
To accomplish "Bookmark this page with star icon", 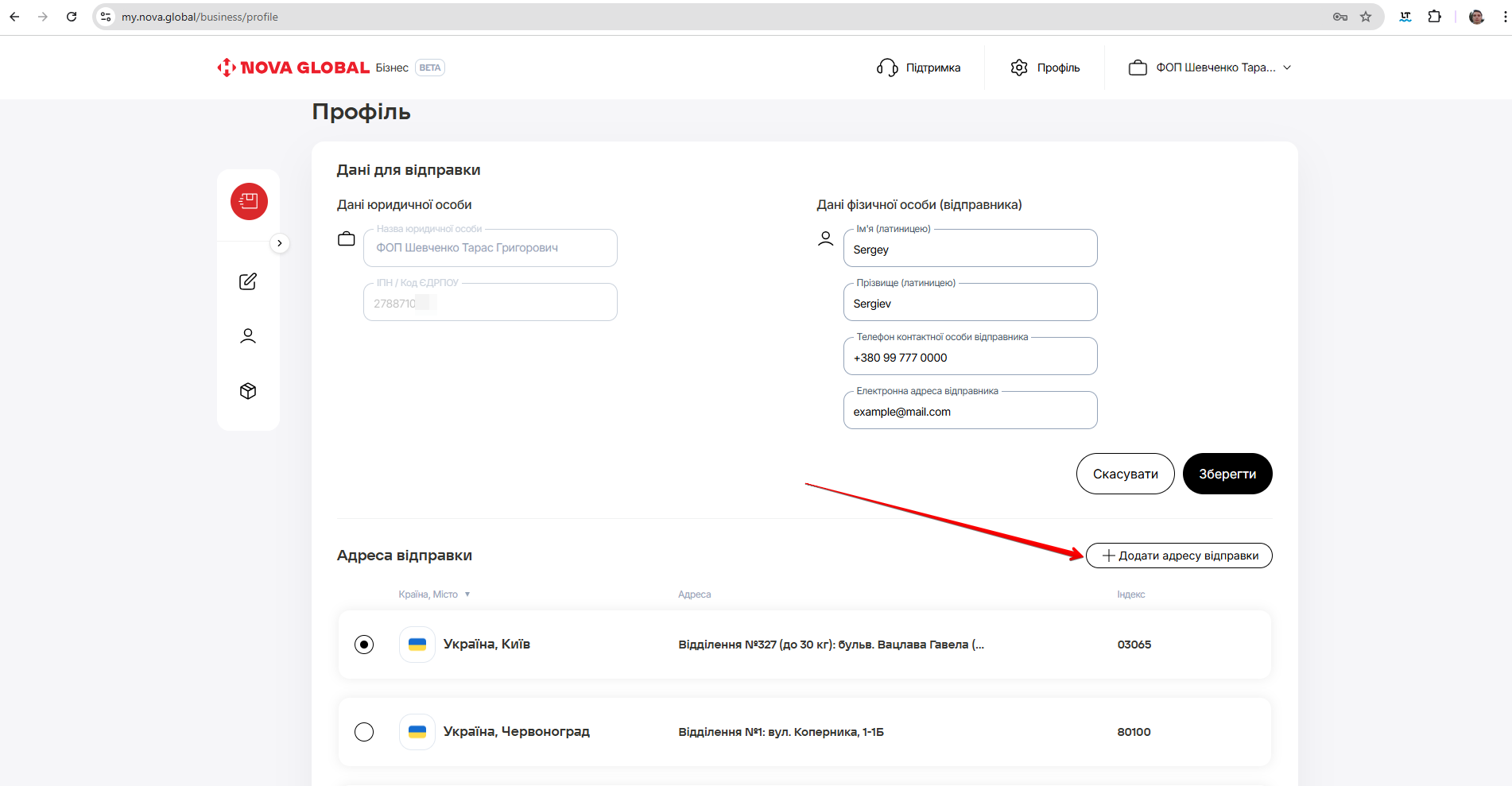I will pos(1366,17).
